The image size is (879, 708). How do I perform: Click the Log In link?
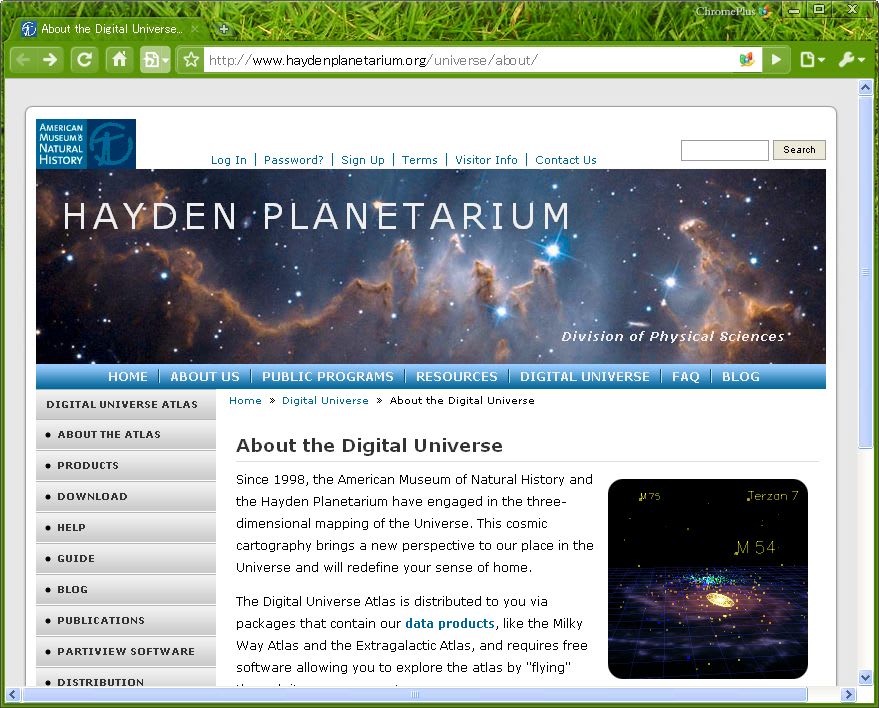(x=228, y=160)
